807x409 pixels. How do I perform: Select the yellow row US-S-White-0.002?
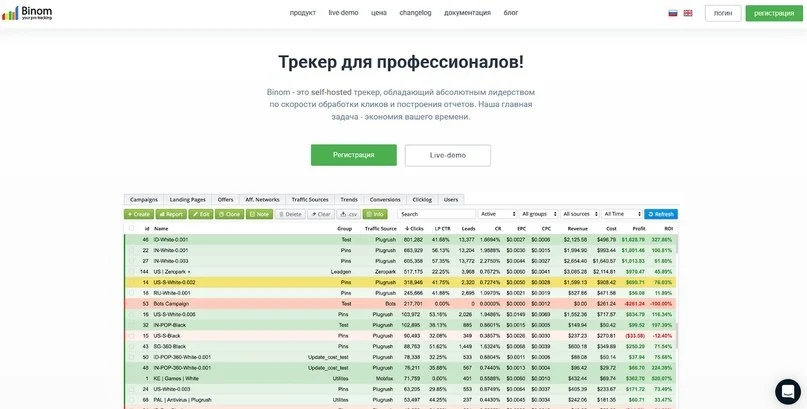[400, 282]
